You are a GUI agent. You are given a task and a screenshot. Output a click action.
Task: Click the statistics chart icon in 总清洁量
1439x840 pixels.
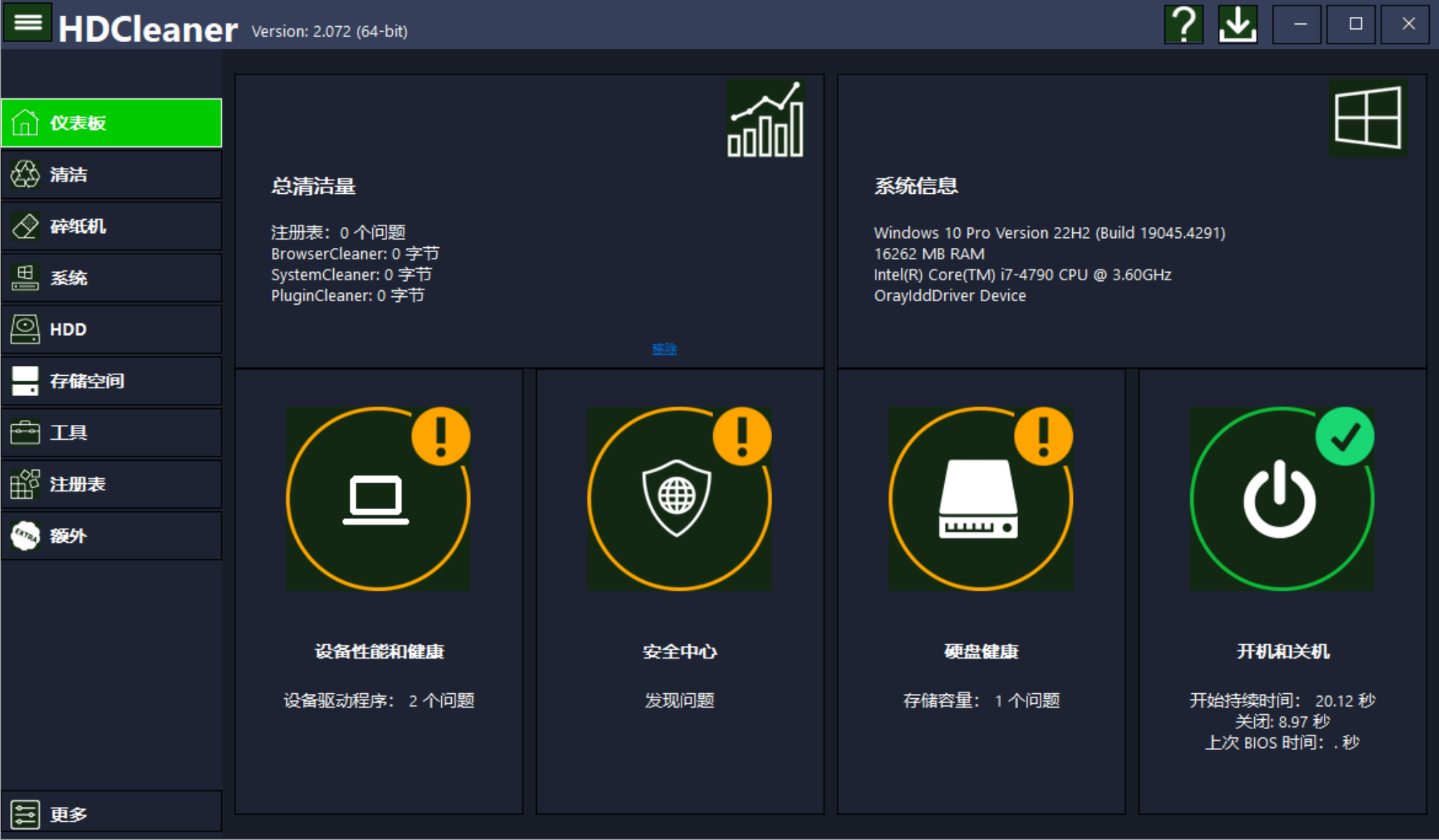point(765,118)
